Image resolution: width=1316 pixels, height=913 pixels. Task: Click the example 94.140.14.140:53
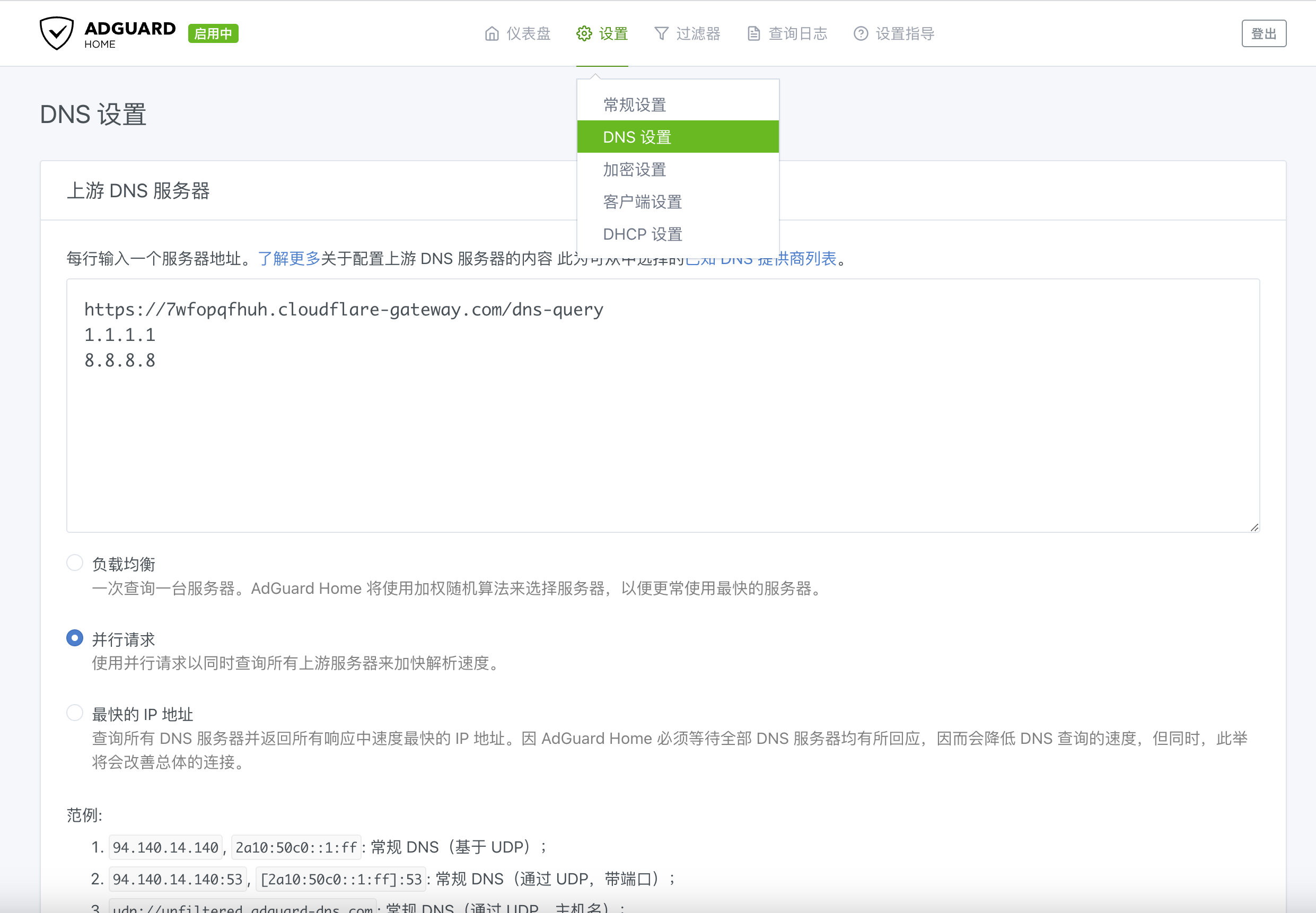178,879
